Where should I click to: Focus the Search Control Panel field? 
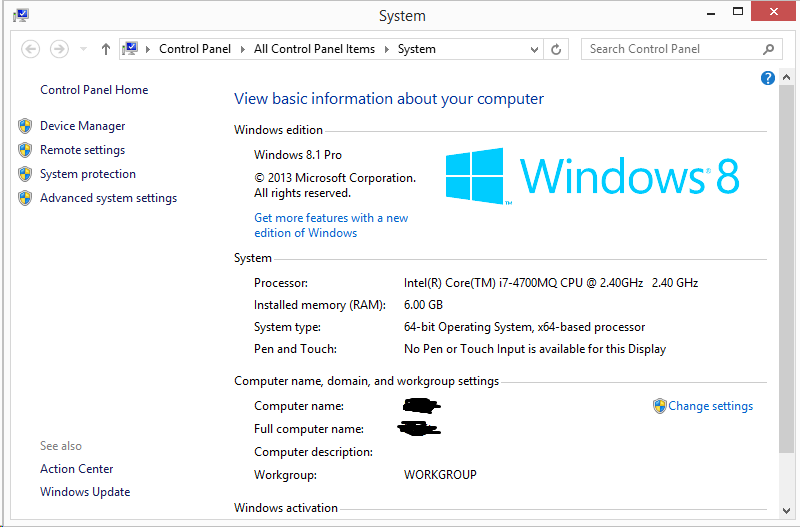[x=670, y=49]
